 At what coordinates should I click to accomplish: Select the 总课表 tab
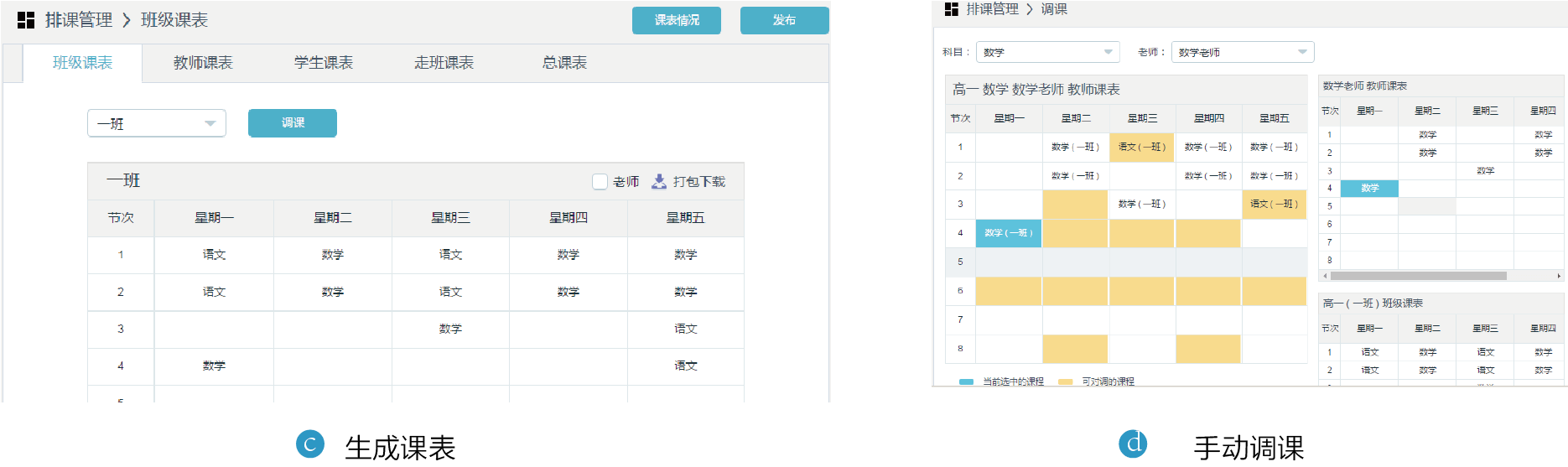564,63
